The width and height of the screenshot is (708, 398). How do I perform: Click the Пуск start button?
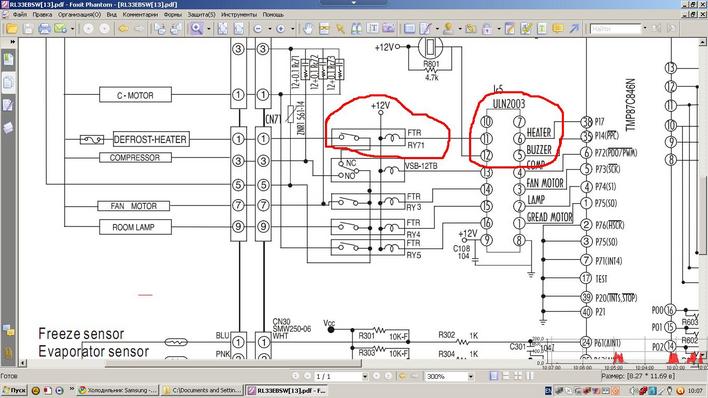coord(14,390)
